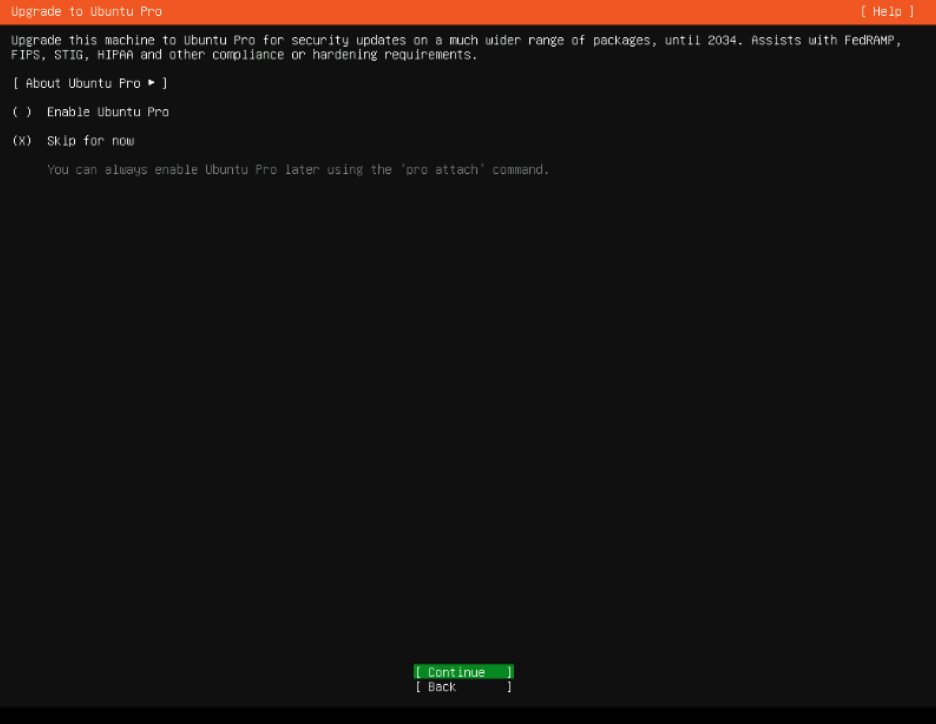Click the description mentioning FedRAMP compliance
This screenshot has width=936, height=724.
[x=456, y=47]
